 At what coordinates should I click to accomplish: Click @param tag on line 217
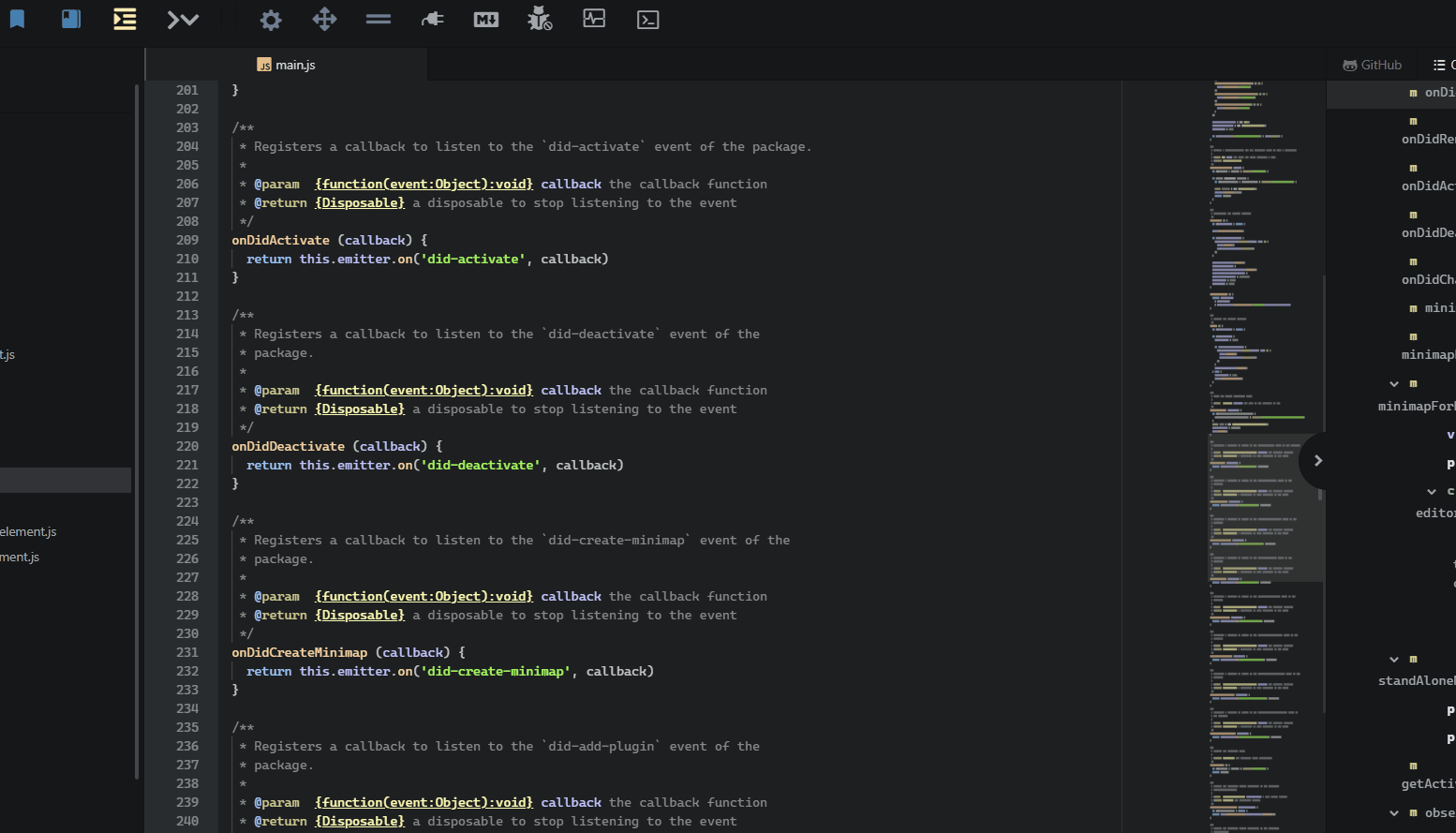coord(276,390)
